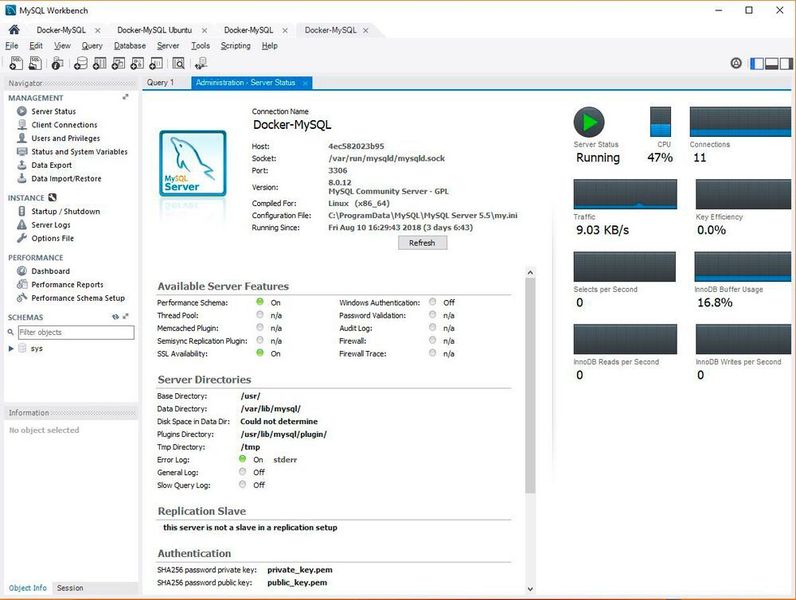
Task: Switch to the Query 1 tab
Action: pos(160,83)
